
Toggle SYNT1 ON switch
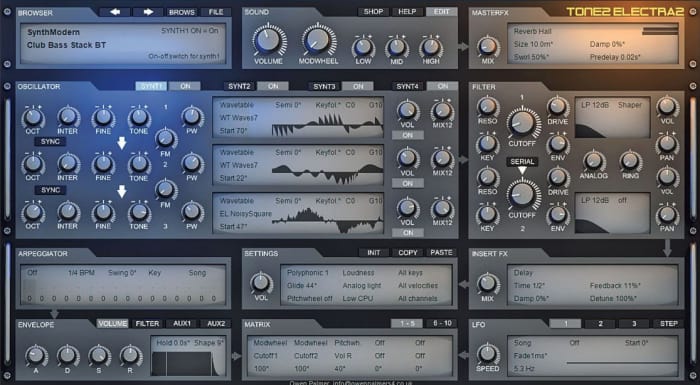click(x=184, y=86)
